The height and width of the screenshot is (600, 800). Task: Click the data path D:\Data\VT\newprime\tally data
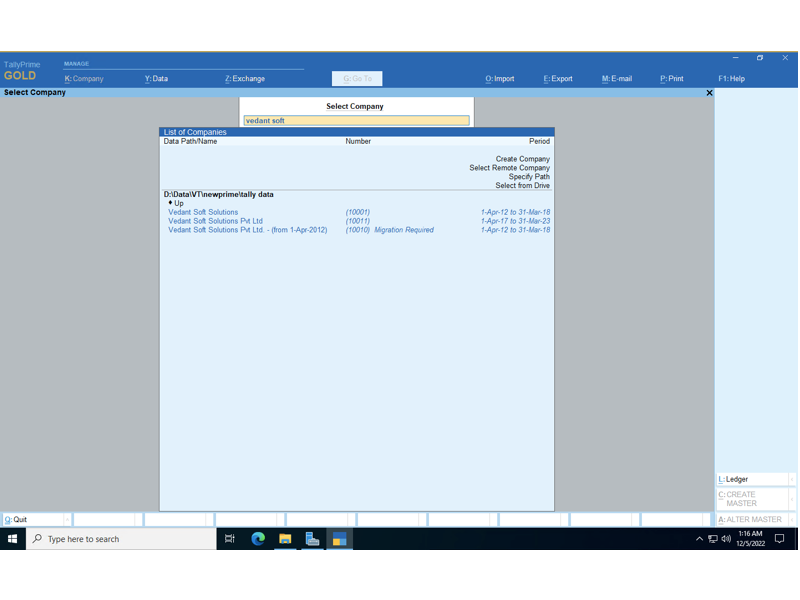click(x=218, y=194)
